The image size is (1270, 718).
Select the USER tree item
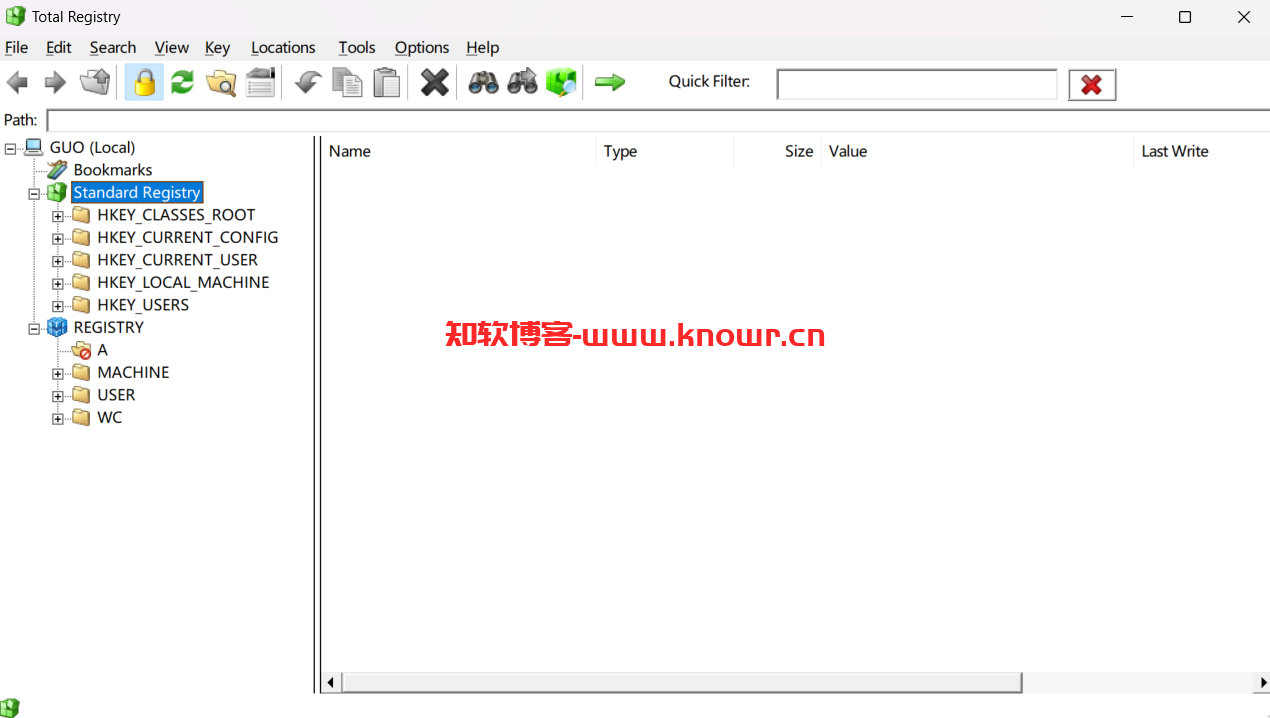click(116, 395)
